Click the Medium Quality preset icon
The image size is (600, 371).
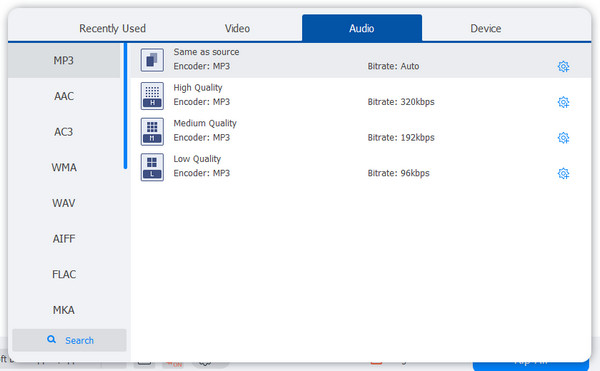pyautogui.click(x=152, y=132)
